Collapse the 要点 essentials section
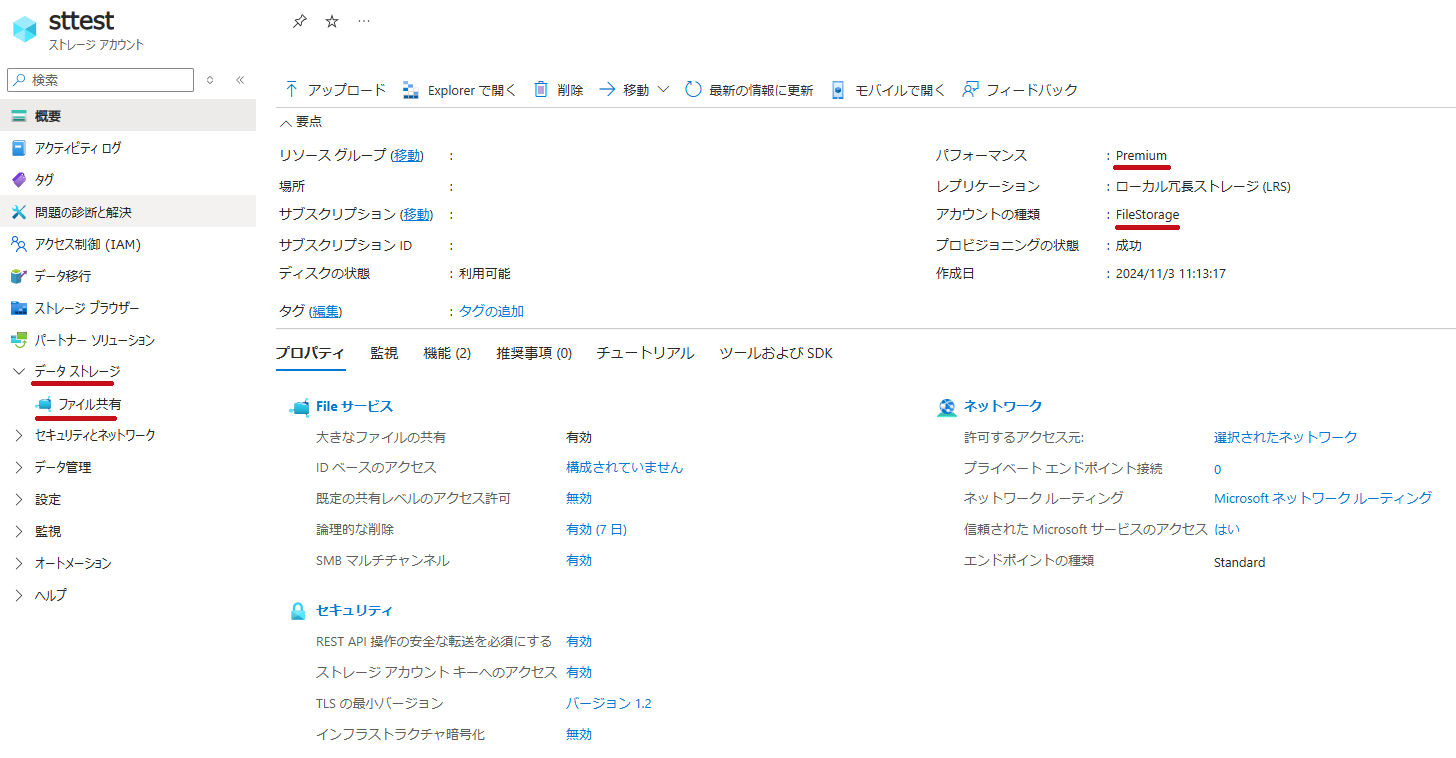This screenshot has width=1456, height=758. pyautogui.click(x=301, y=122)
